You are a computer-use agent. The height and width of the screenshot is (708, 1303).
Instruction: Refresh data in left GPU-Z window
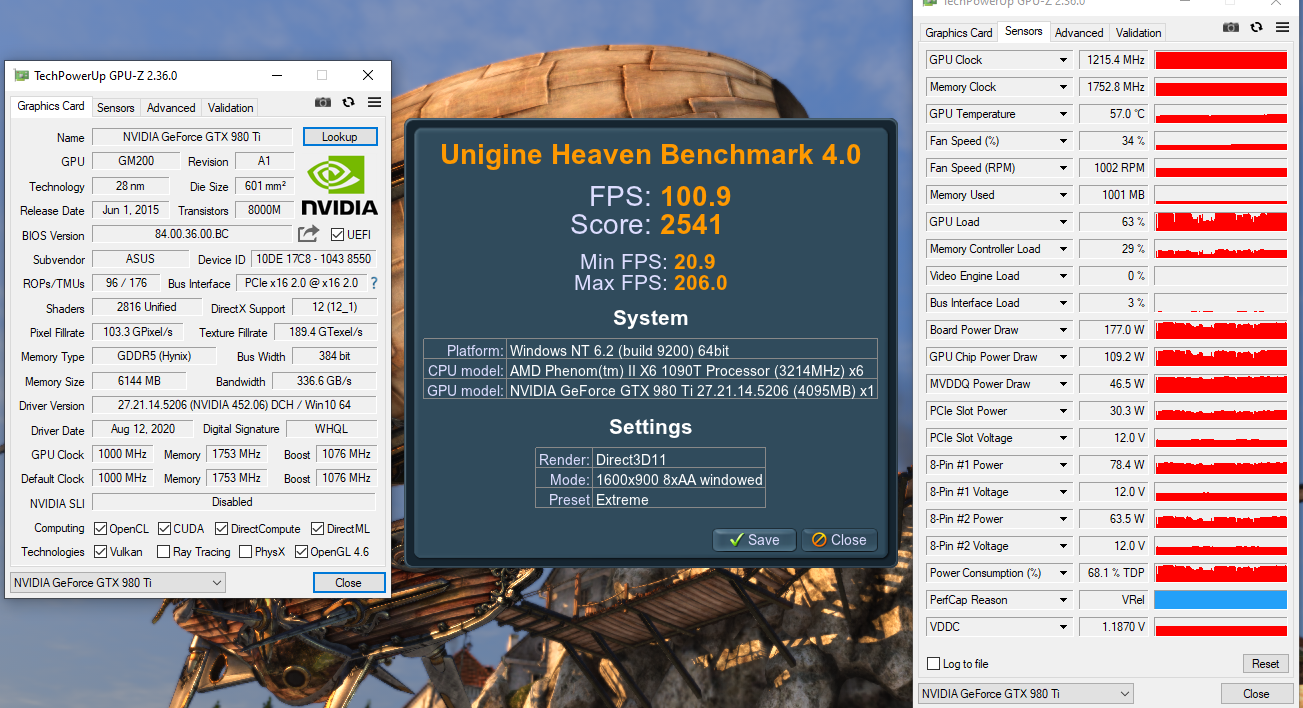[348, 102]
